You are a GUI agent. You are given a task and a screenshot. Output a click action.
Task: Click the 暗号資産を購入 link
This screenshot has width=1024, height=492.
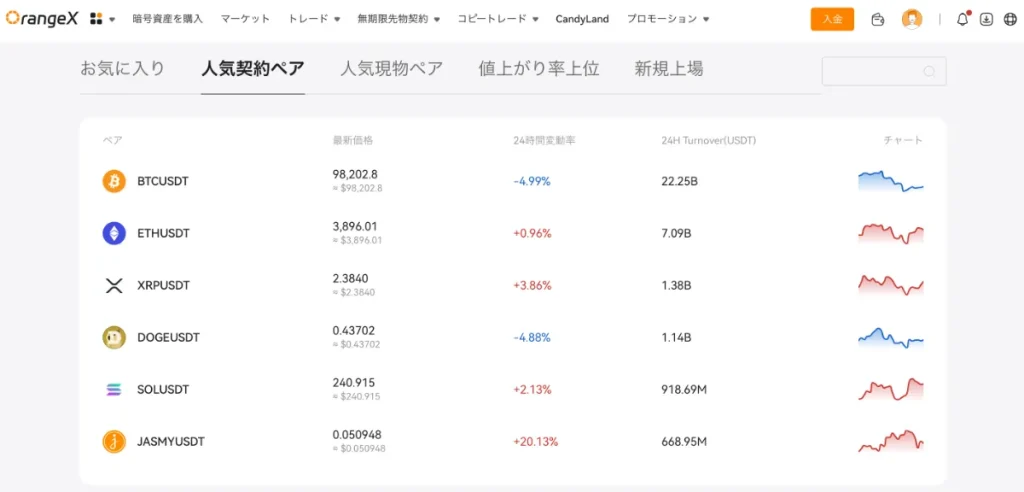tap(168, 19)
